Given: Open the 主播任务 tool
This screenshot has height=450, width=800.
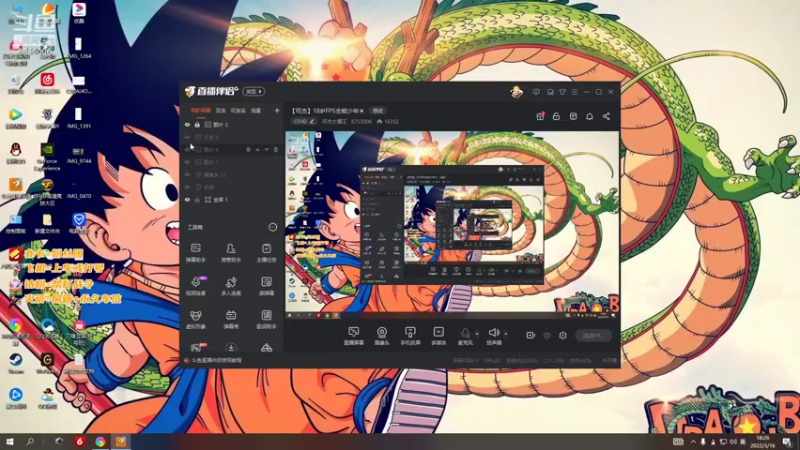Looking at the screenshot, I should point(266,253).
